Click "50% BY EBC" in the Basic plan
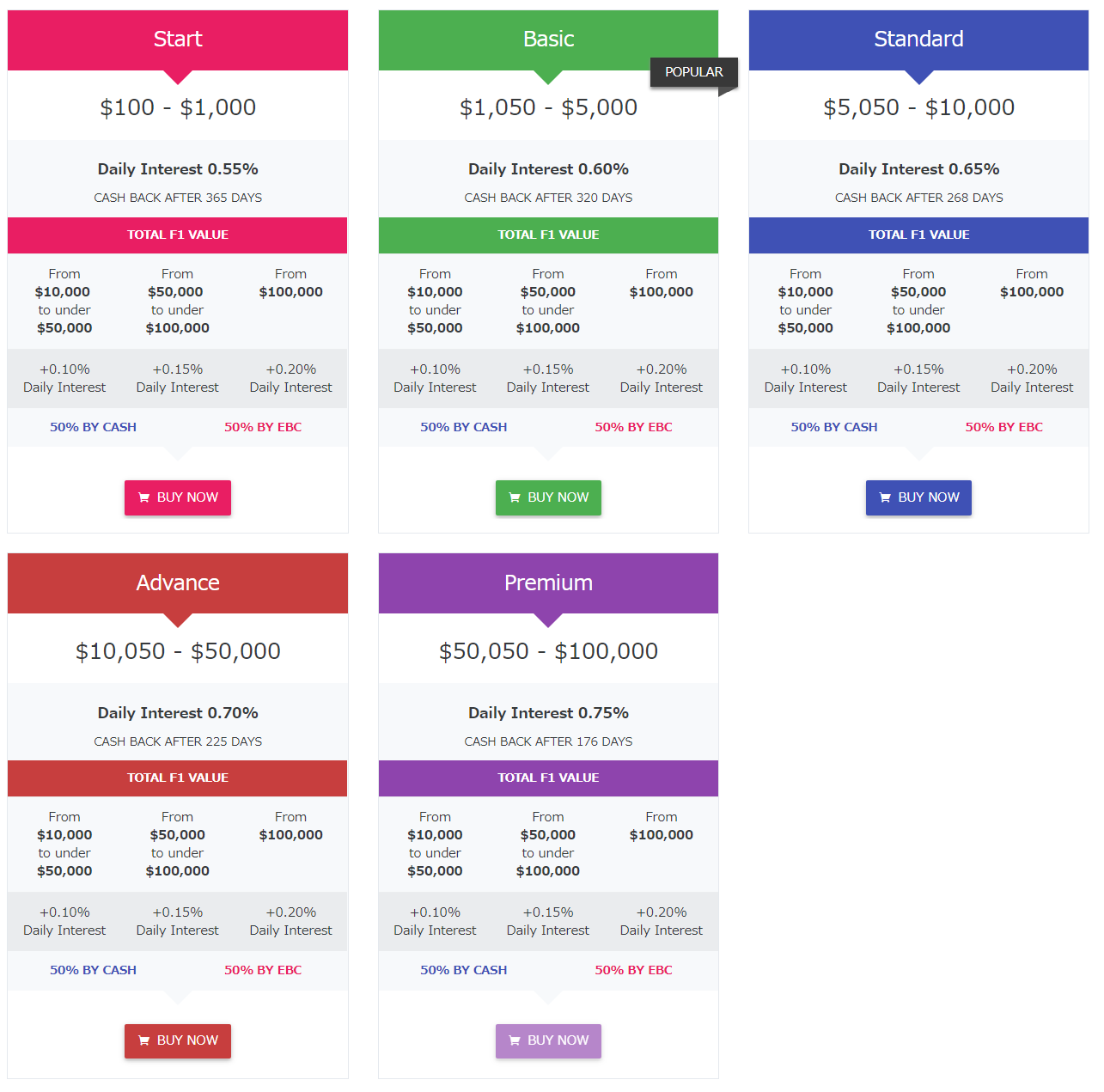 tap(633, 427)
